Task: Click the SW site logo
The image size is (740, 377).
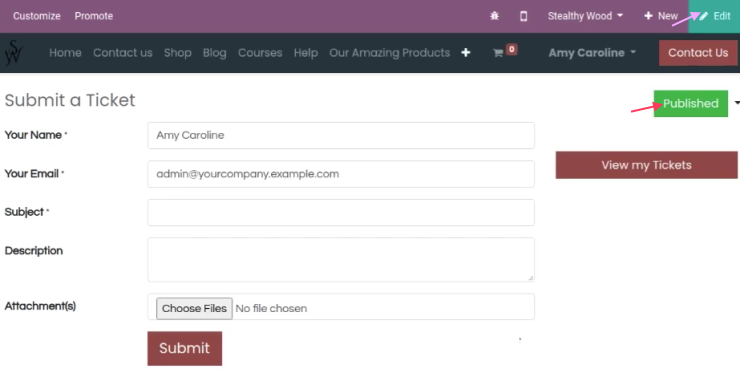Action: coord(13,53)
